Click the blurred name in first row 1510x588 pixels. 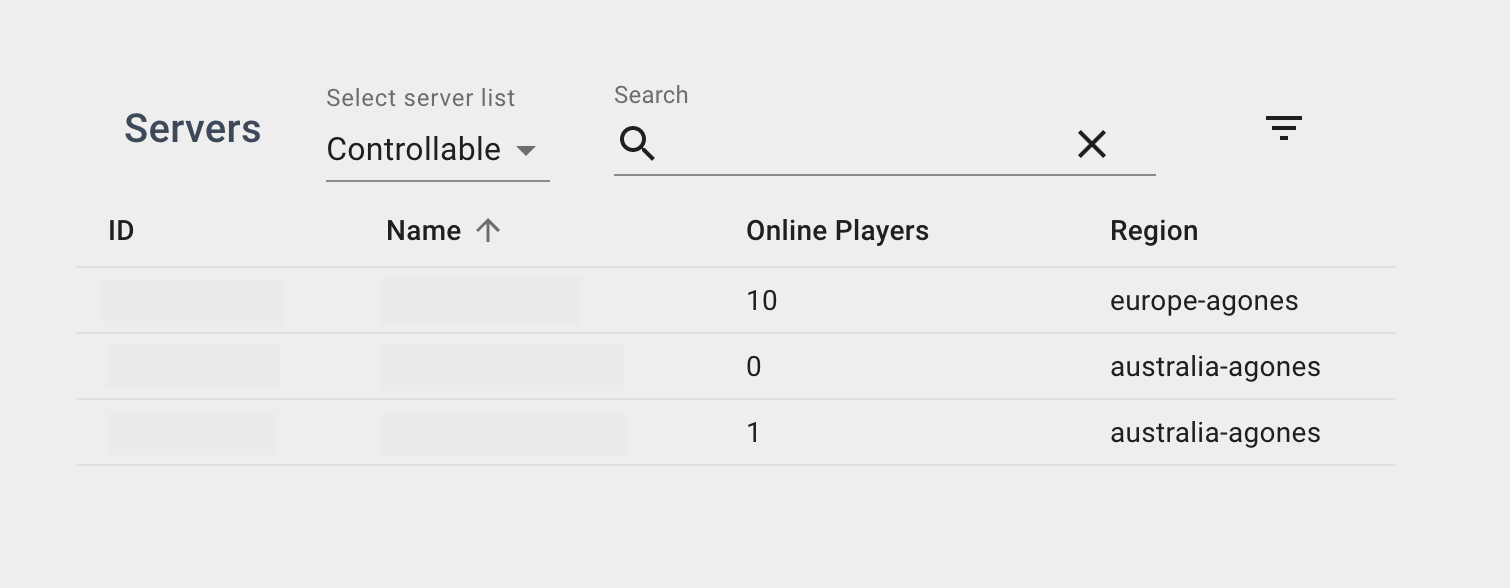coord(481,301)
